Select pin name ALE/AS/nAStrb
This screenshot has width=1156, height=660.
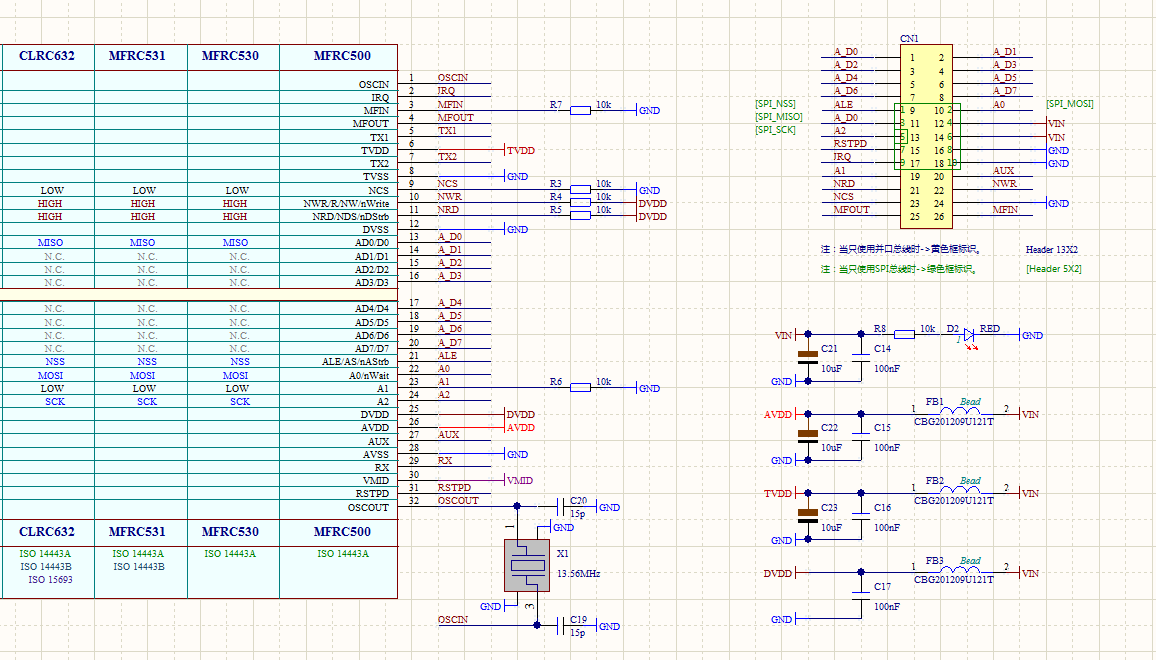tap(355, 361)
